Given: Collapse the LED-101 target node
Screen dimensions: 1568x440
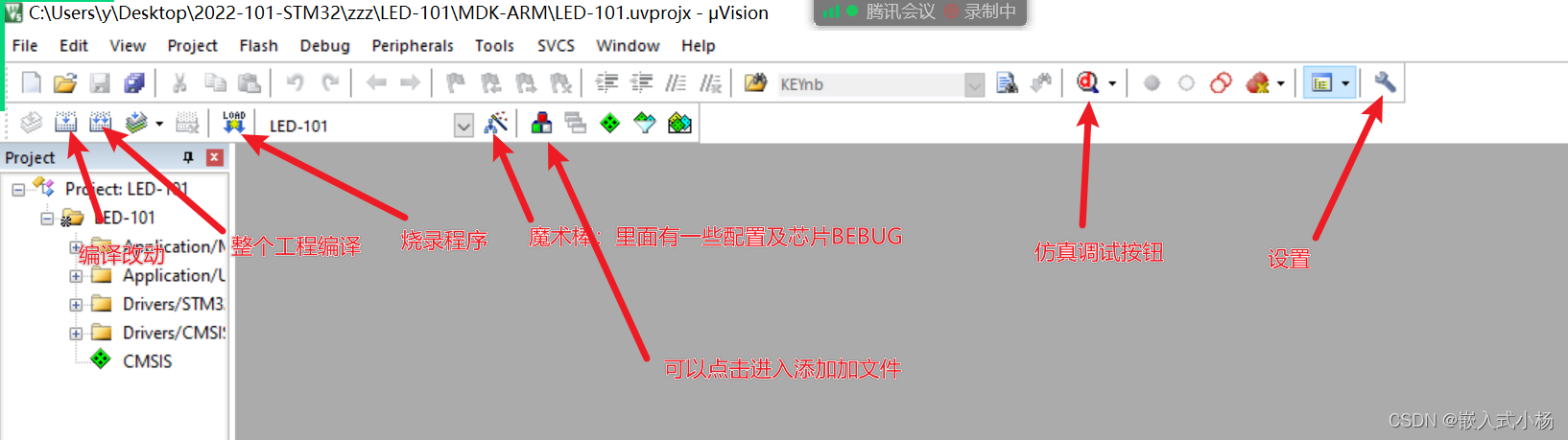Looking at the screenshot, I should [x=47, y=218].
